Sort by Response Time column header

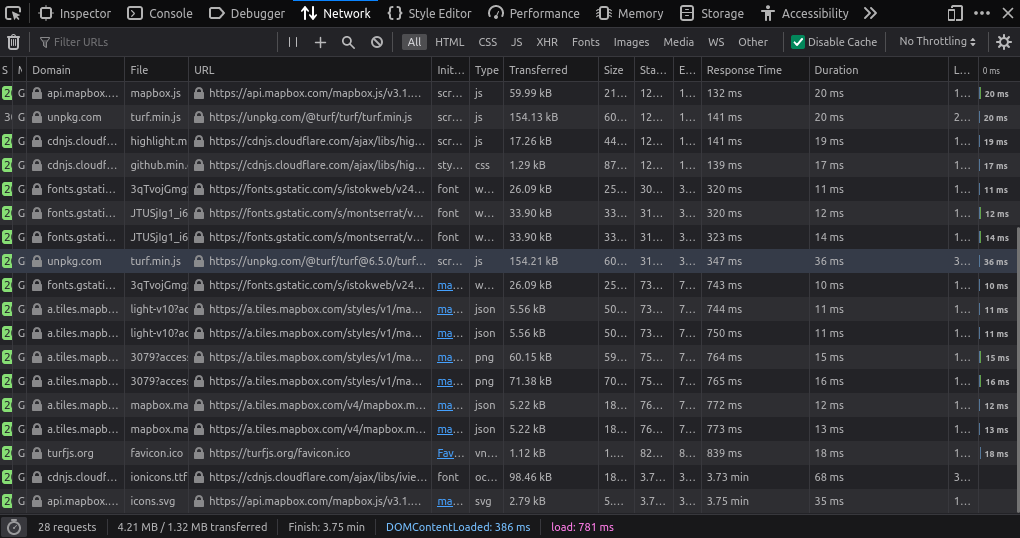pos(755,70)
